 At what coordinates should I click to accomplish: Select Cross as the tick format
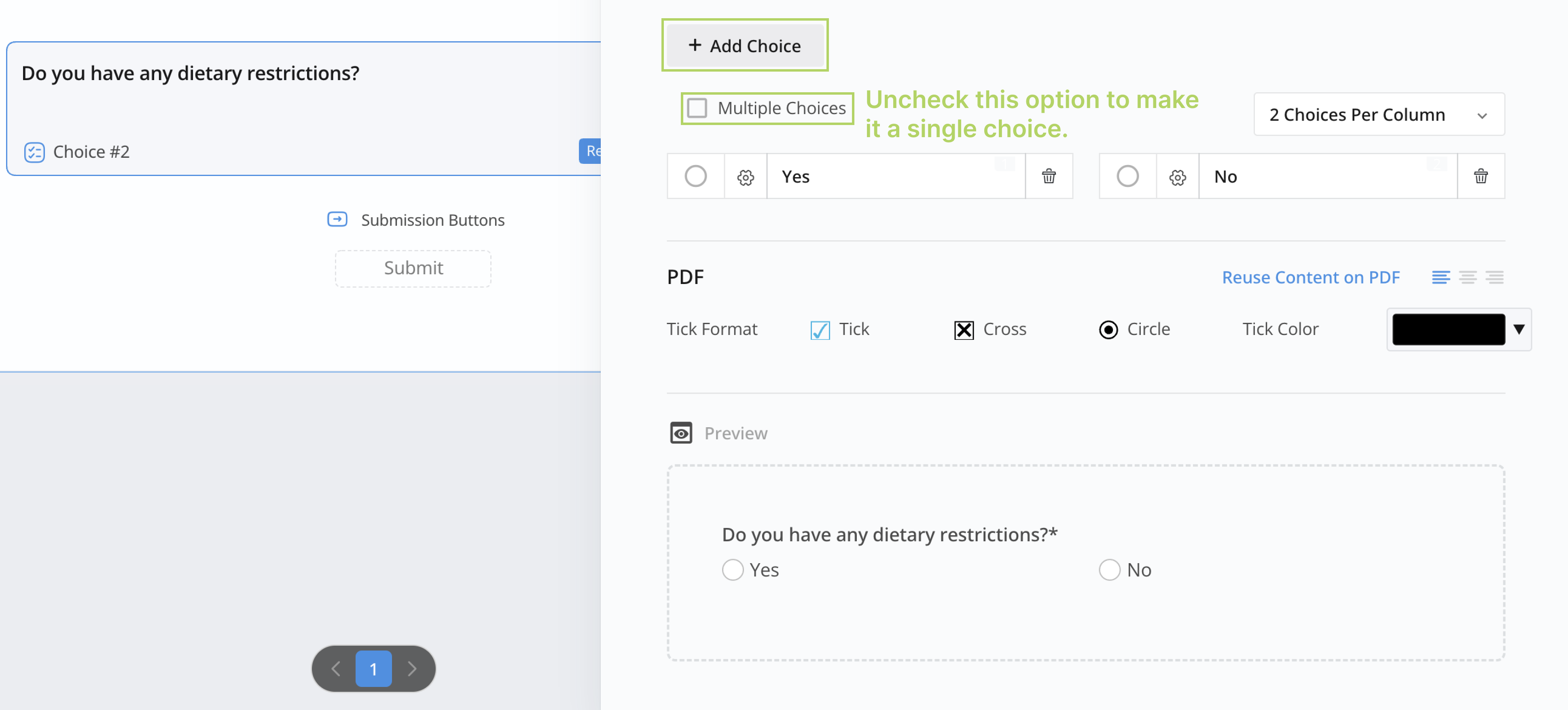click(964, 330)
